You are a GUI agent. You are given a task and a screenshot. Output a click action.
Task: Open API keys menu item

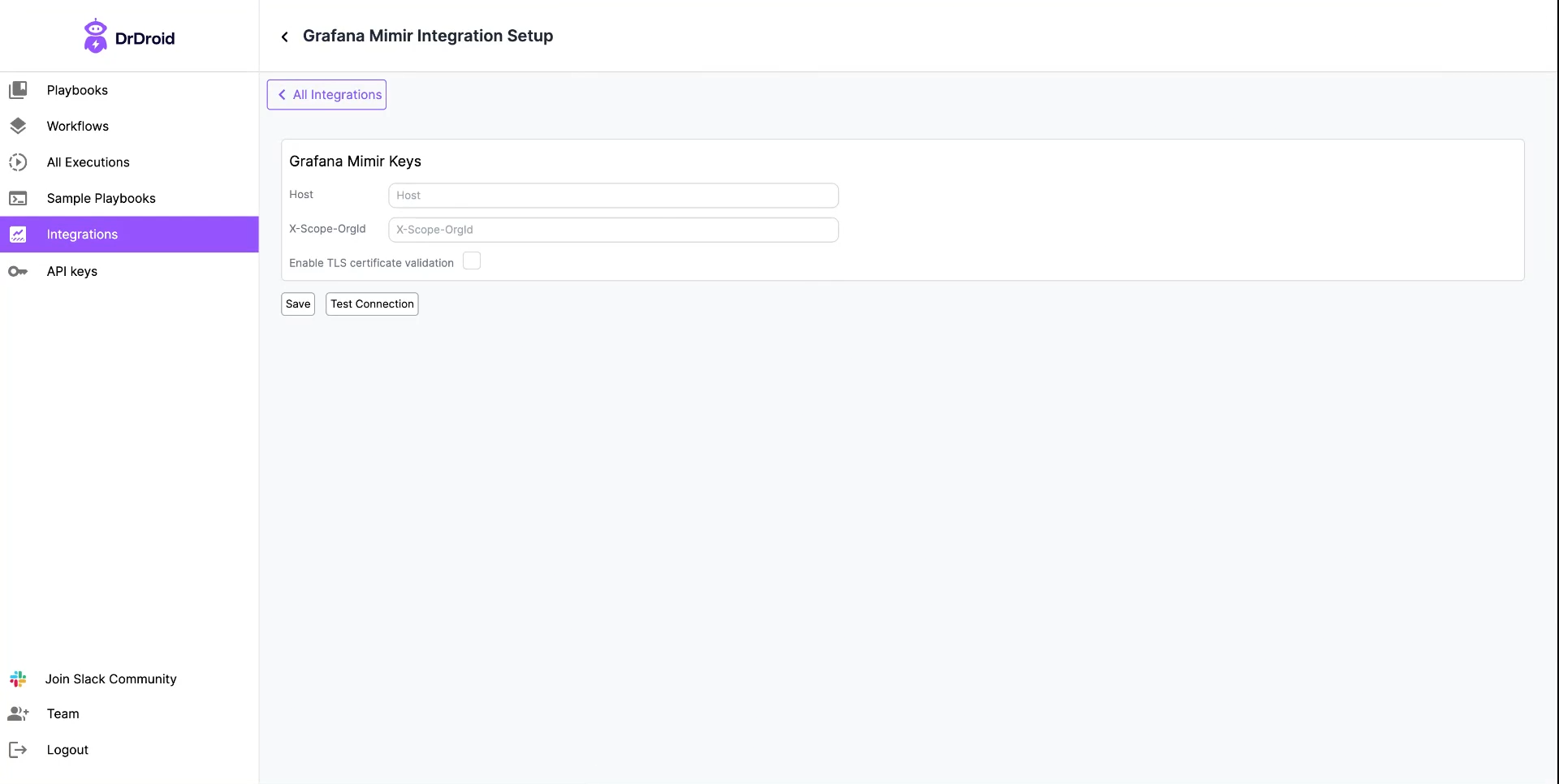(x=129, y=271)
